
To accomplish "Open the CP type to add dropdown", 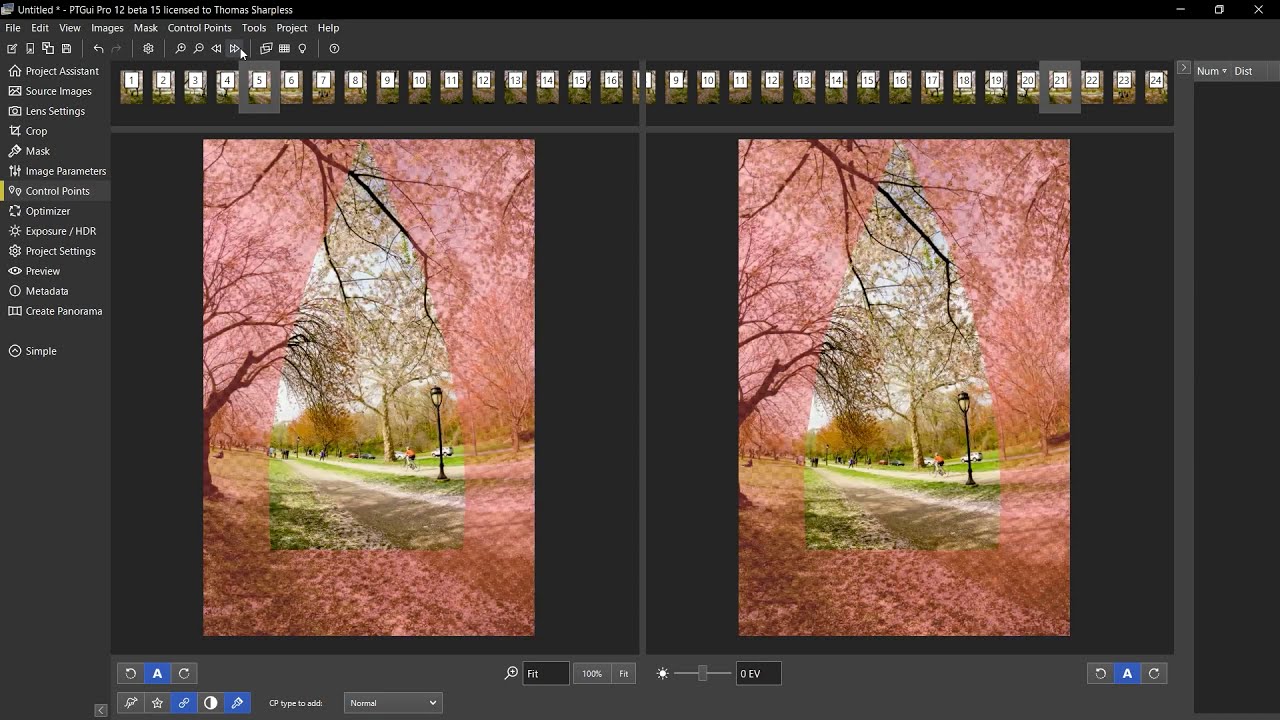I will (393, 703).
